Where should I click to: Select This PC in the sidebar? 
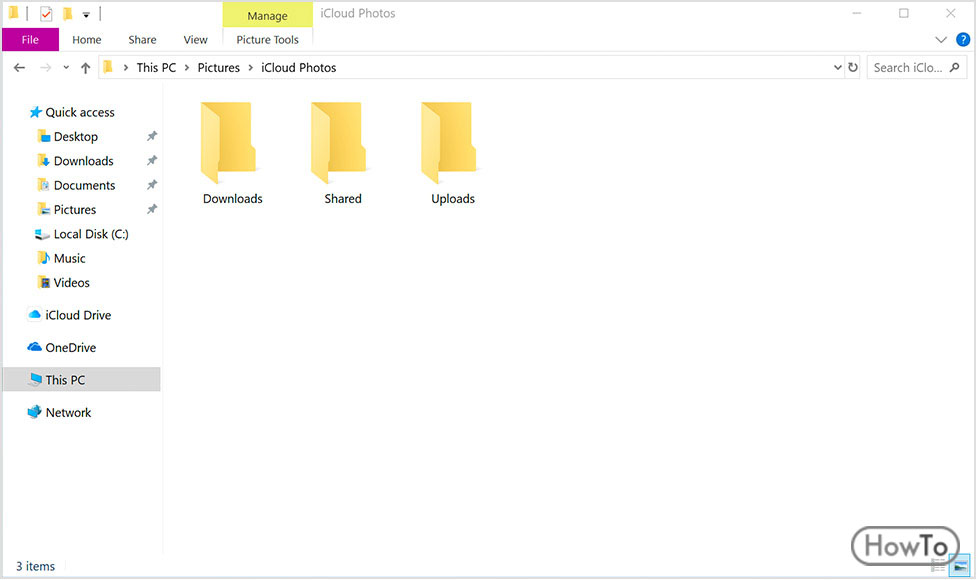click(82, 380)
